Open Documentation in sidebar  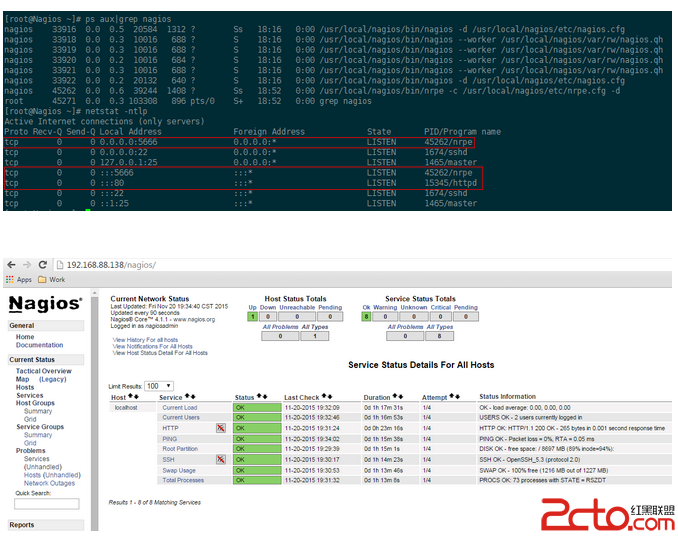39,345
